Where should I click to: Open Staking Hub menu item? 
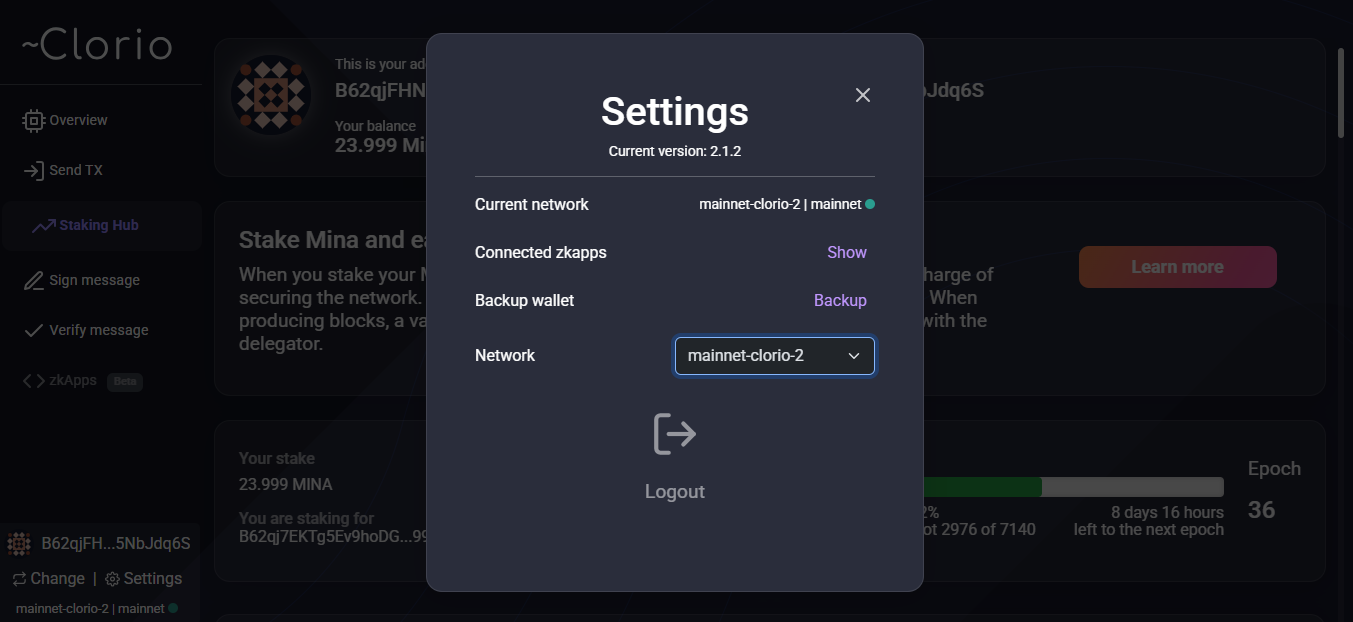pyautogui.click(x=98, y=226)
